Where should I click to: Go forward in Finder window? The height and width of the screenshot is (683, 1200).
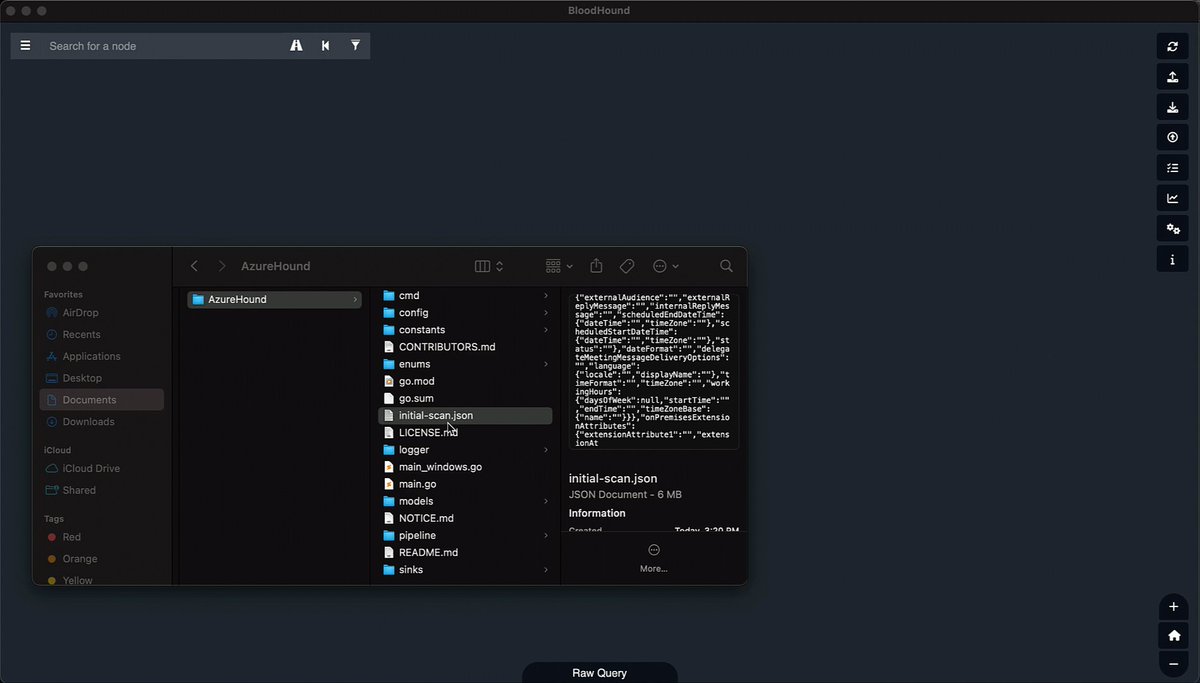tap(222, 266)
